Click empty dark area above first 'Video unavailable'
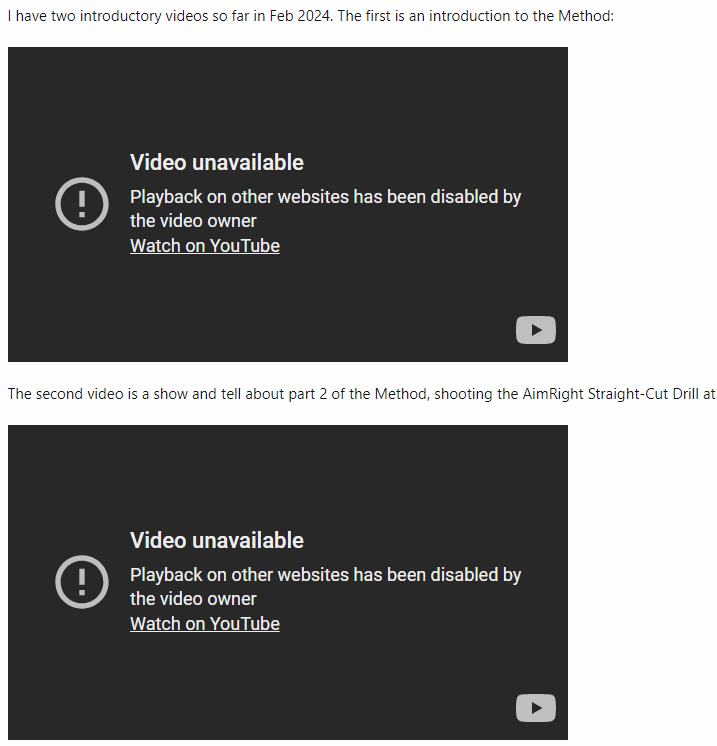This screenshot has height=746, width=717. 287,95
